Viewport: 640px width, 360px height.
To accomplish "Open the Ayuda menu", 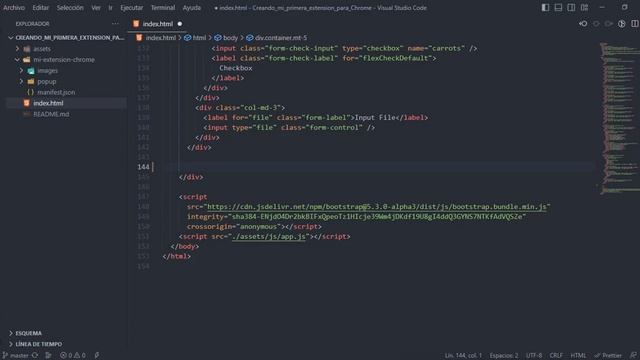I will click(191, 8).
